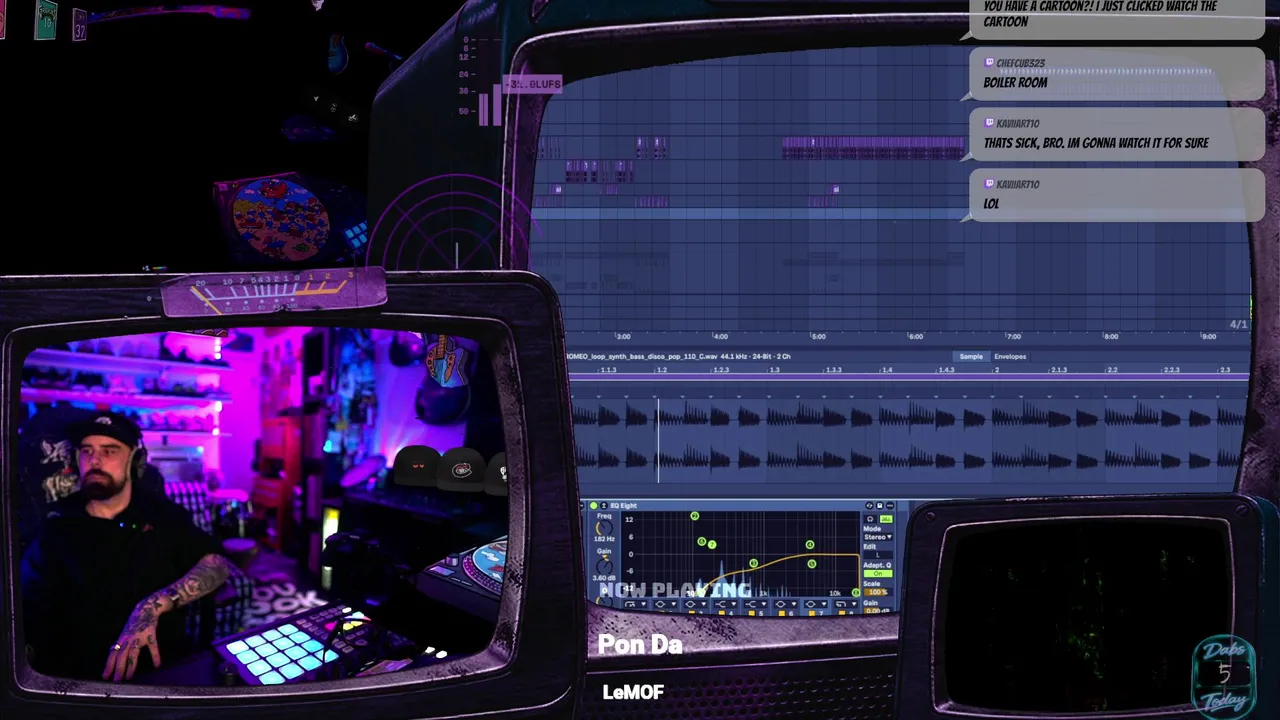Toggle the EQ Eight spectrum analyzer button
The height and width of the screenshot is (720, 1280).
(x=886, y=519)
